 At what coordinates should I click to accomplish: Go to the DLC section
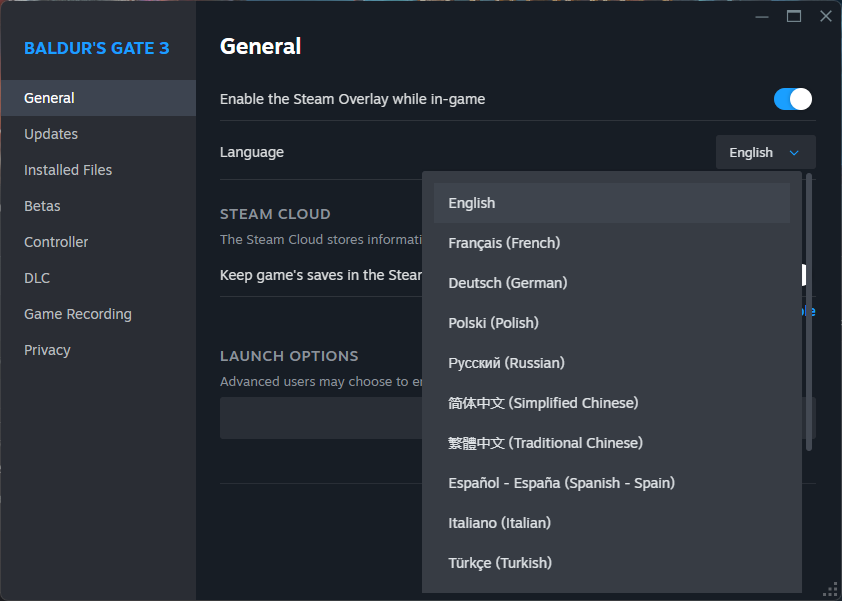pyautogui.click(x=98, y=278)
